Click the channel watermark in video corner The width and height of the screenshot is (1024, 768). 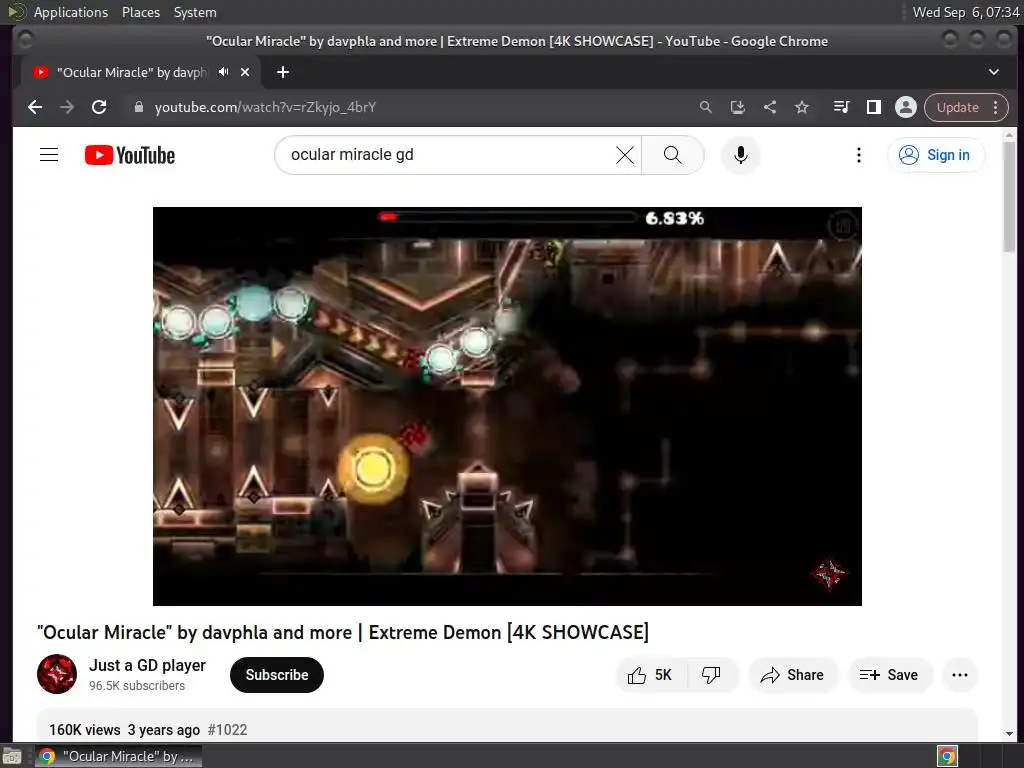point(829,574)
